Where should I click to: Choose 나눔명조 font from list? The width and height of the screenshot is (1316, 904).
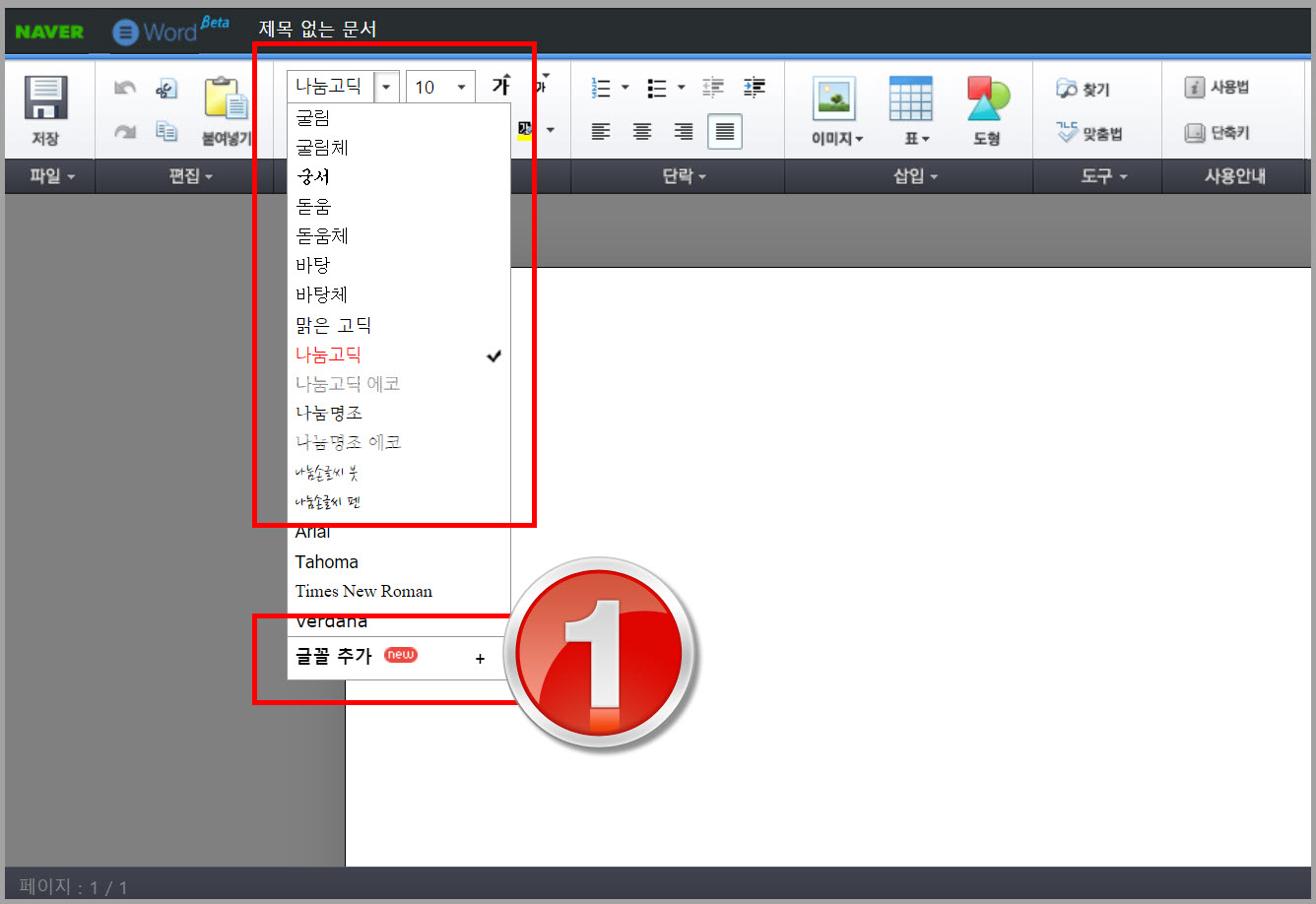tap(399, 414)
